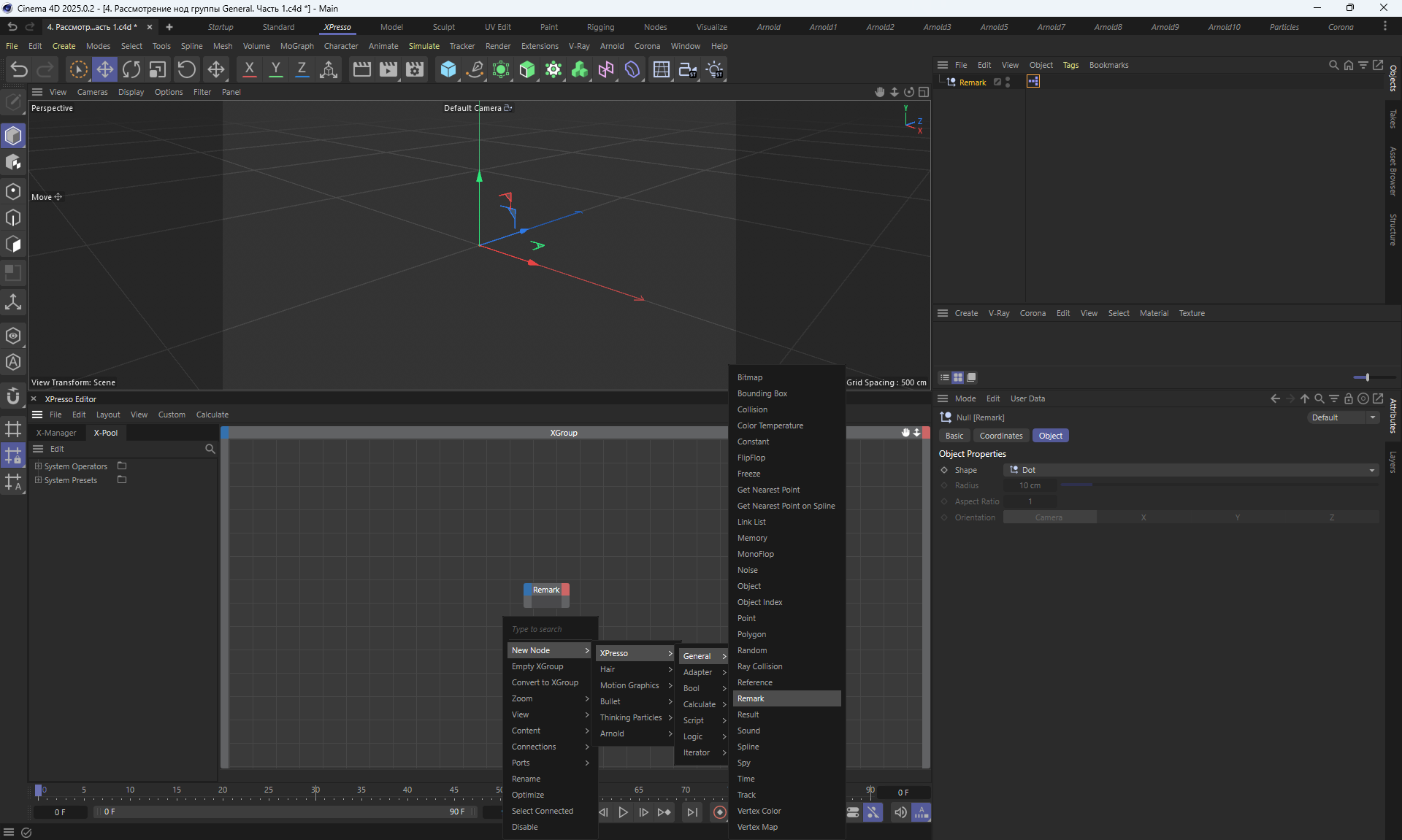This screenshot has height=840, width=1402.
Task: Click the play forward button
Action: (x=623, y=812)
